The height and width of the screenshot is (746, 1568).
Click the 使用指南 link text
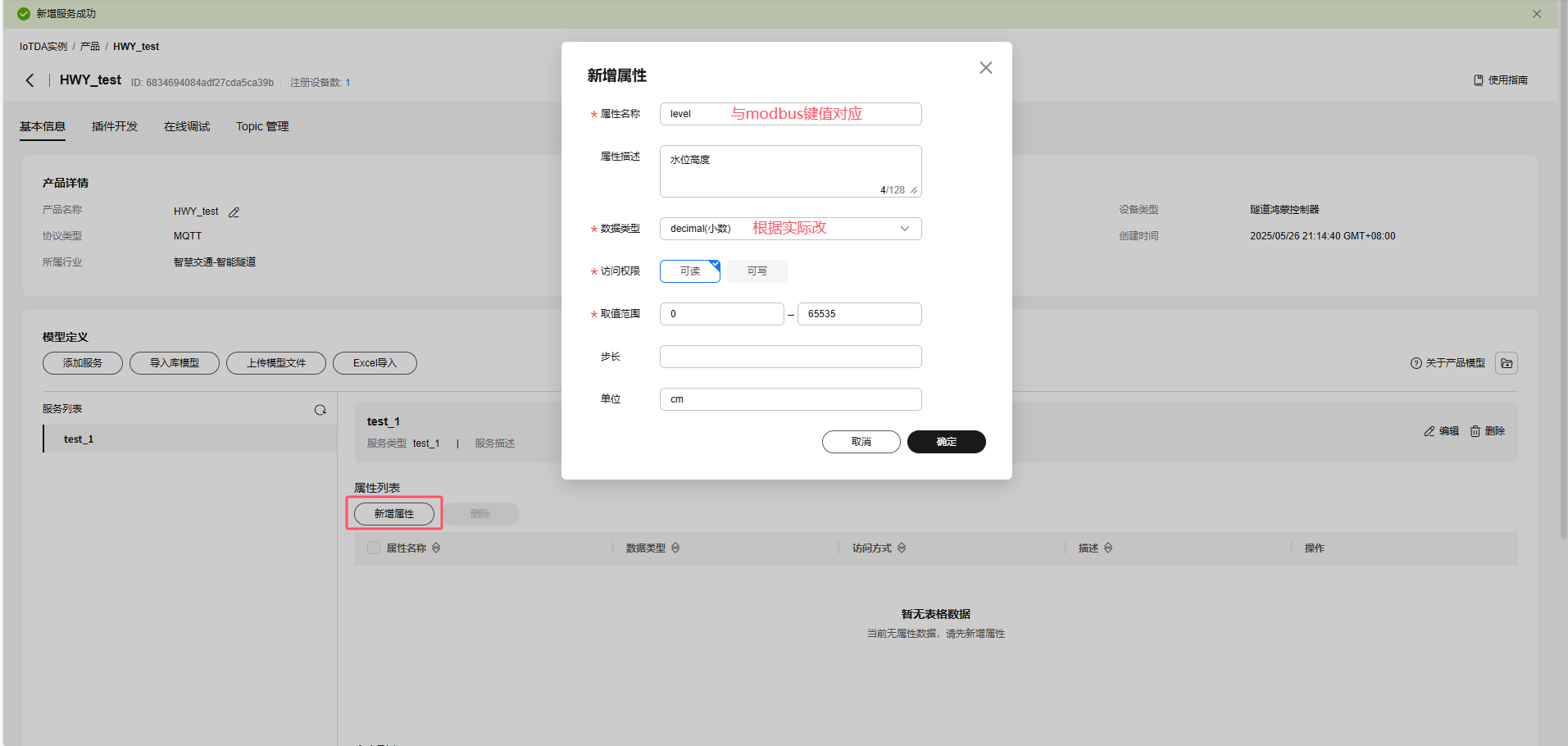point(1508,80)
